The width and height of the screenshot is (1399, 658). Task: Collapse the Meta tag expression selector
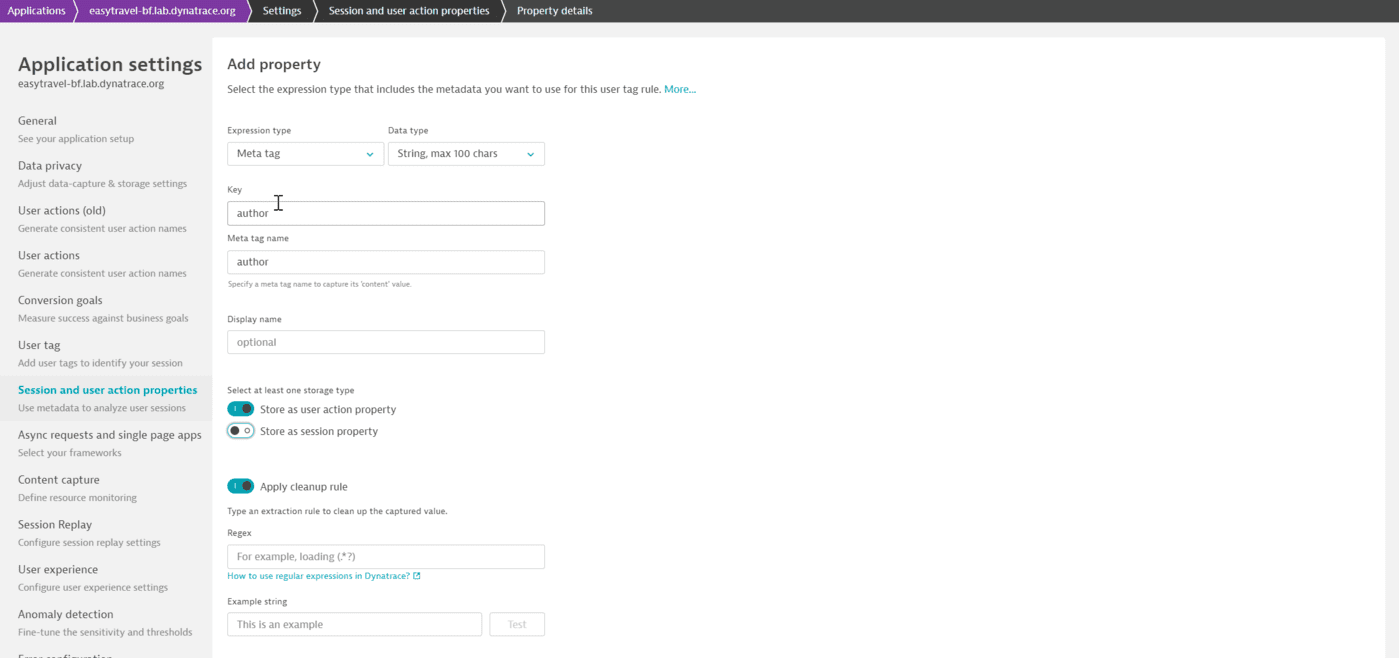[370, 153]
